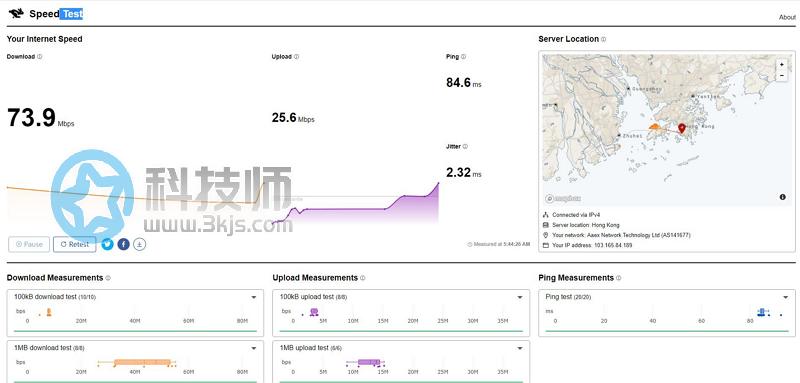Open the info icon next to Jitter

tap(465, 146)
